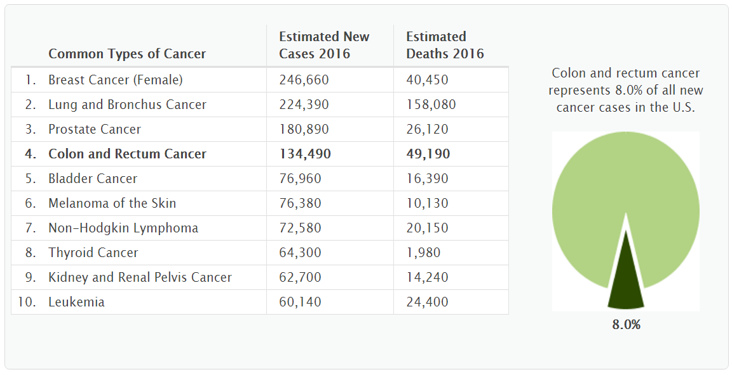Select the bold Colon and Rectum Cancer row
Screen dimensions: 732x375
[x=260, y=154]
